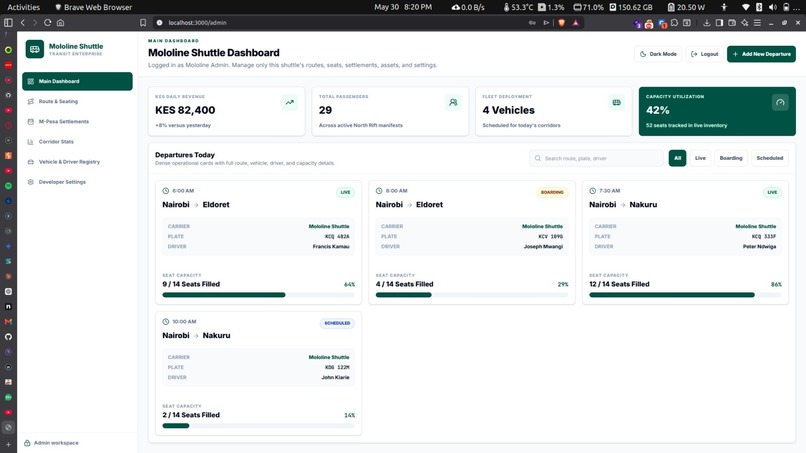Click the Capacity Utilization gauge icon
Image resolution: width=806 pixels, height=453 pixels.
780,102
